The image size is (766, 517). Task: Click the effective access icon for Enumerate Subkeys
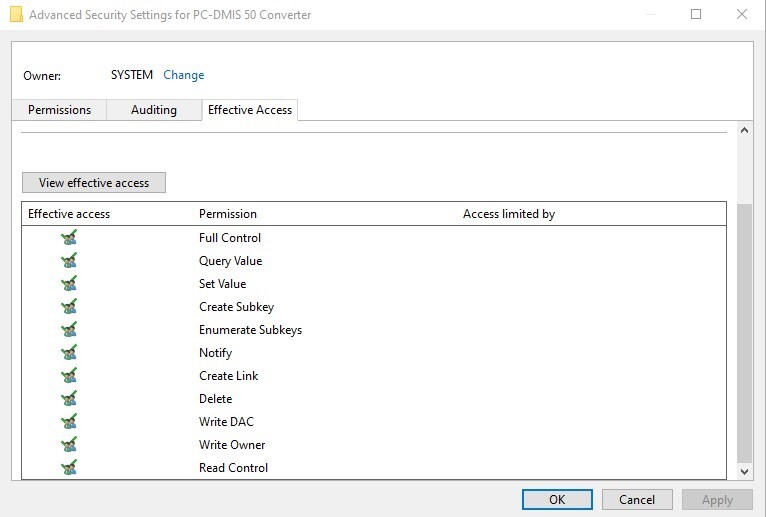point(69,330)
